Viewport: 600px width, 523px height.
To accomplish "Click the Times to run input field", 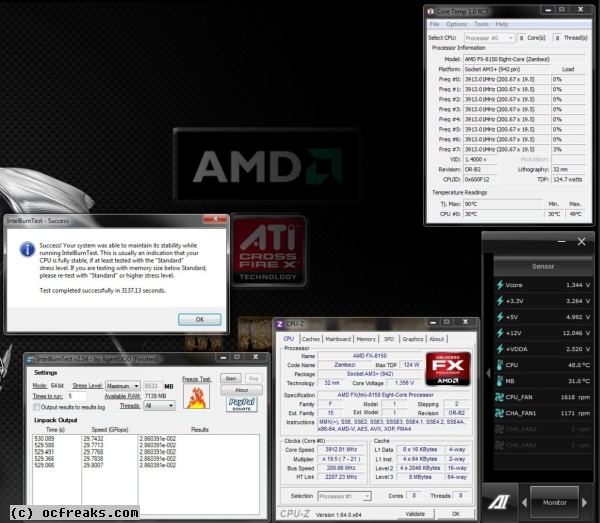I will [x=77, y=396].
